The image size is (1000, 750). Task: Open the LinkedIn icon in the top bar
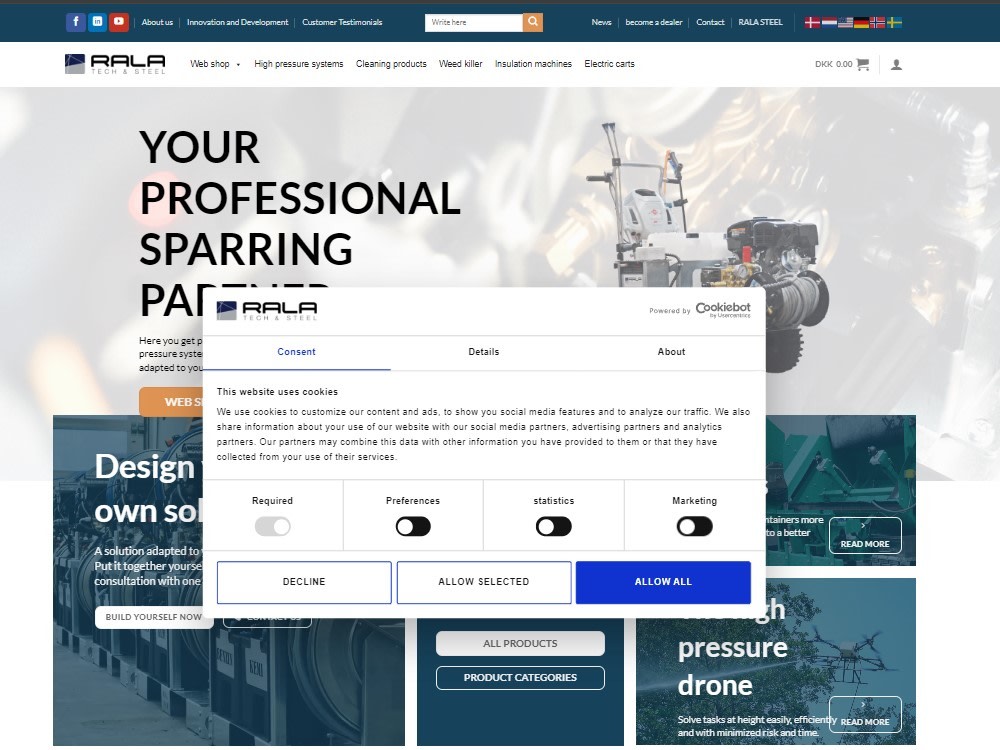[98, 22]
